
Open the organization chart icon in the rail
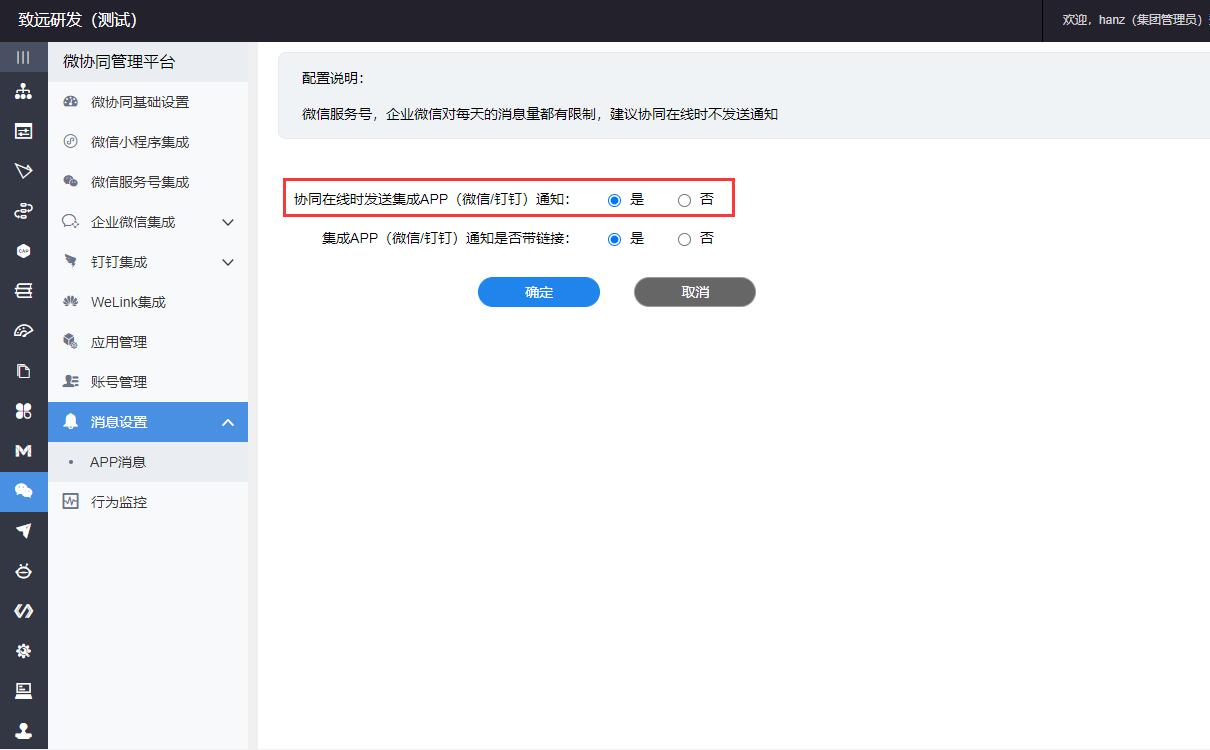[x=23, y=92]
